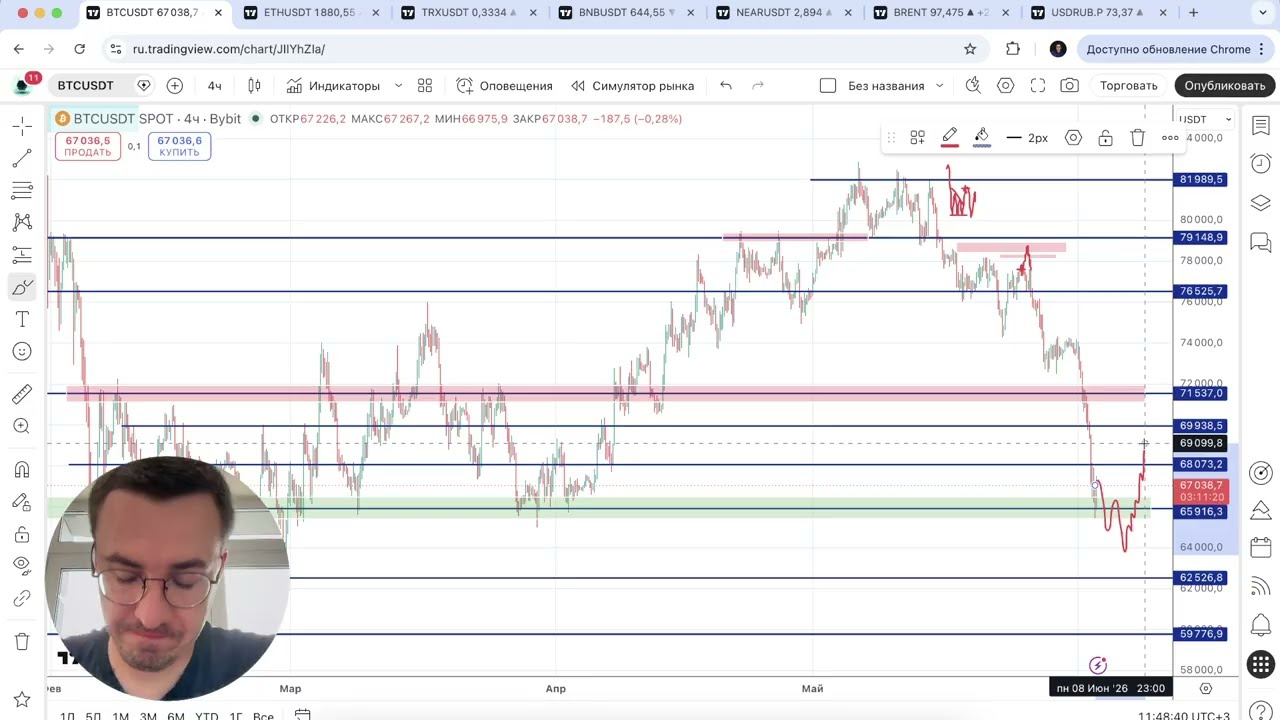Open drawing templates in floating toolbar
Image resolution: width=1280 pixels, height=720 pixels.
[917, 138]
